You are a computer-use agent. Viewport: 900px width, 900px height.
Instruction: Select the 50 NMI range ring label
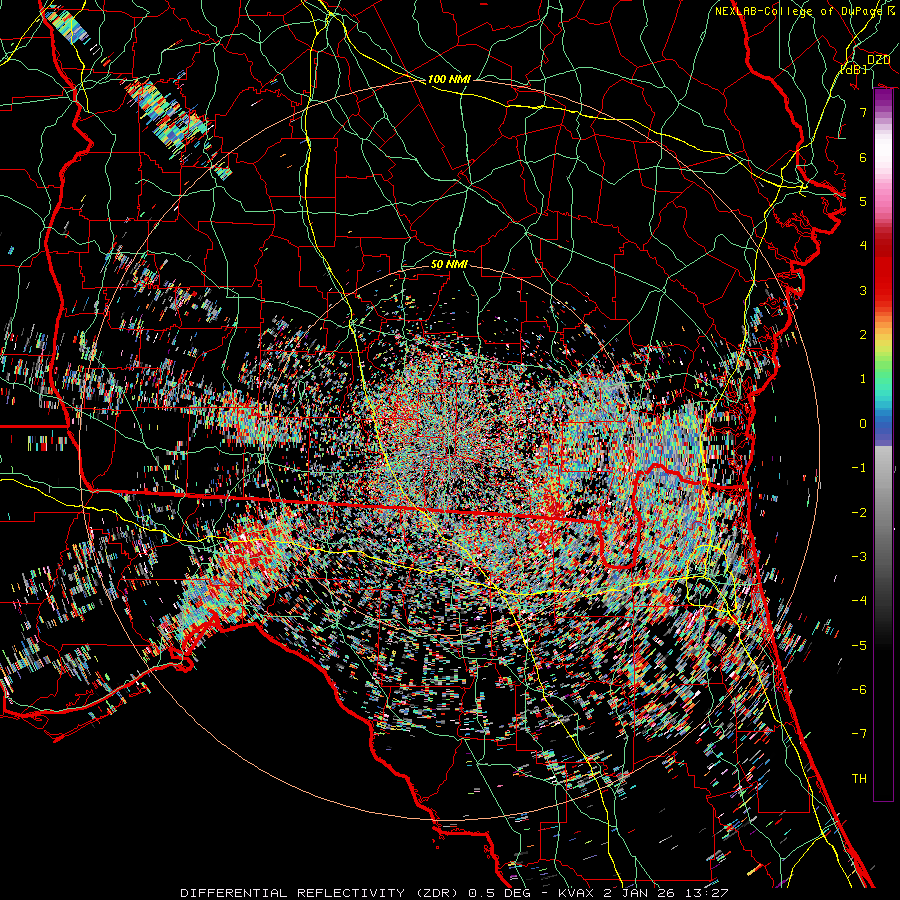coord(449,265)
